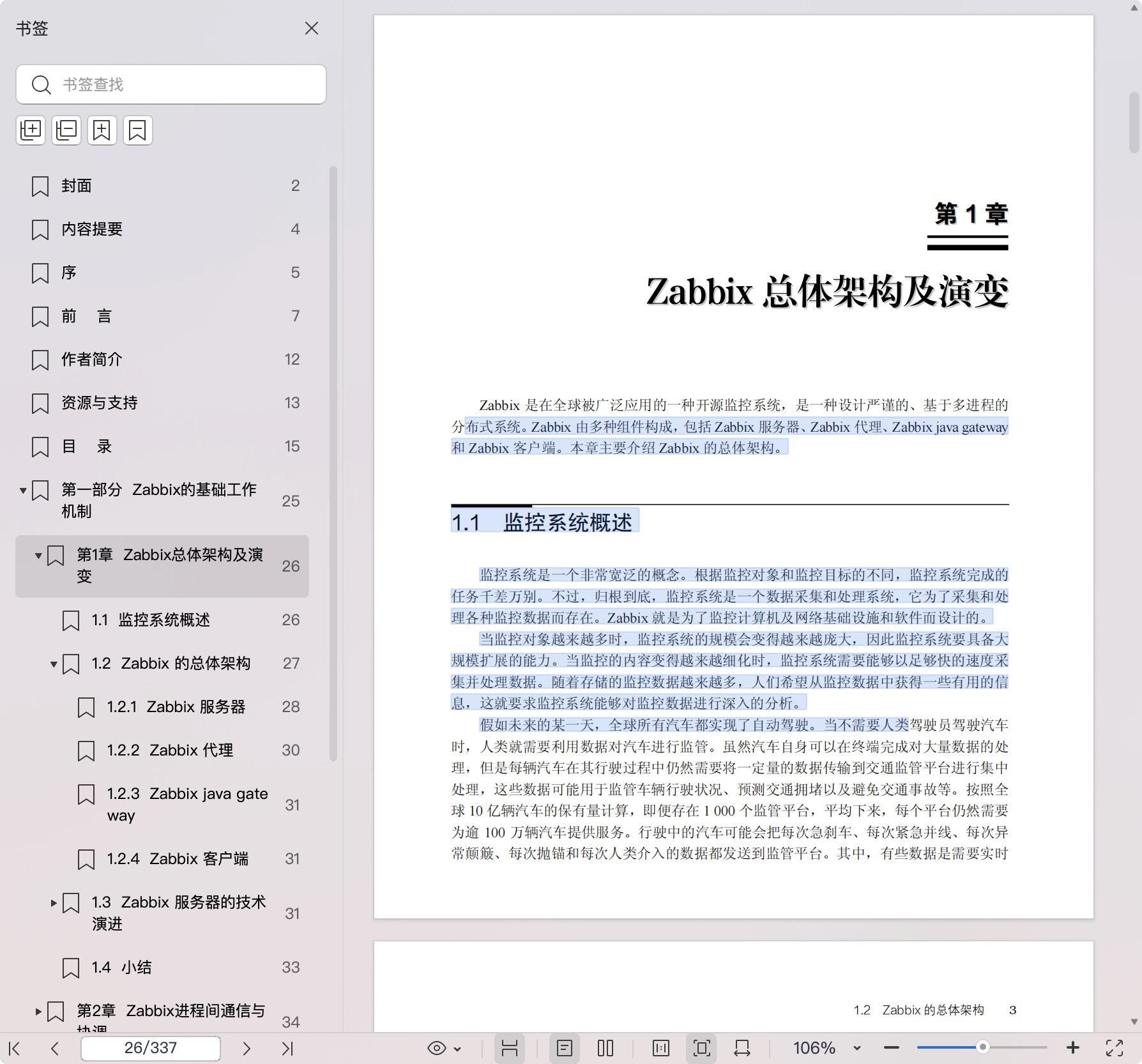Click the bookmark search field
The image size is (1142, 1064).
pos(171,84)
